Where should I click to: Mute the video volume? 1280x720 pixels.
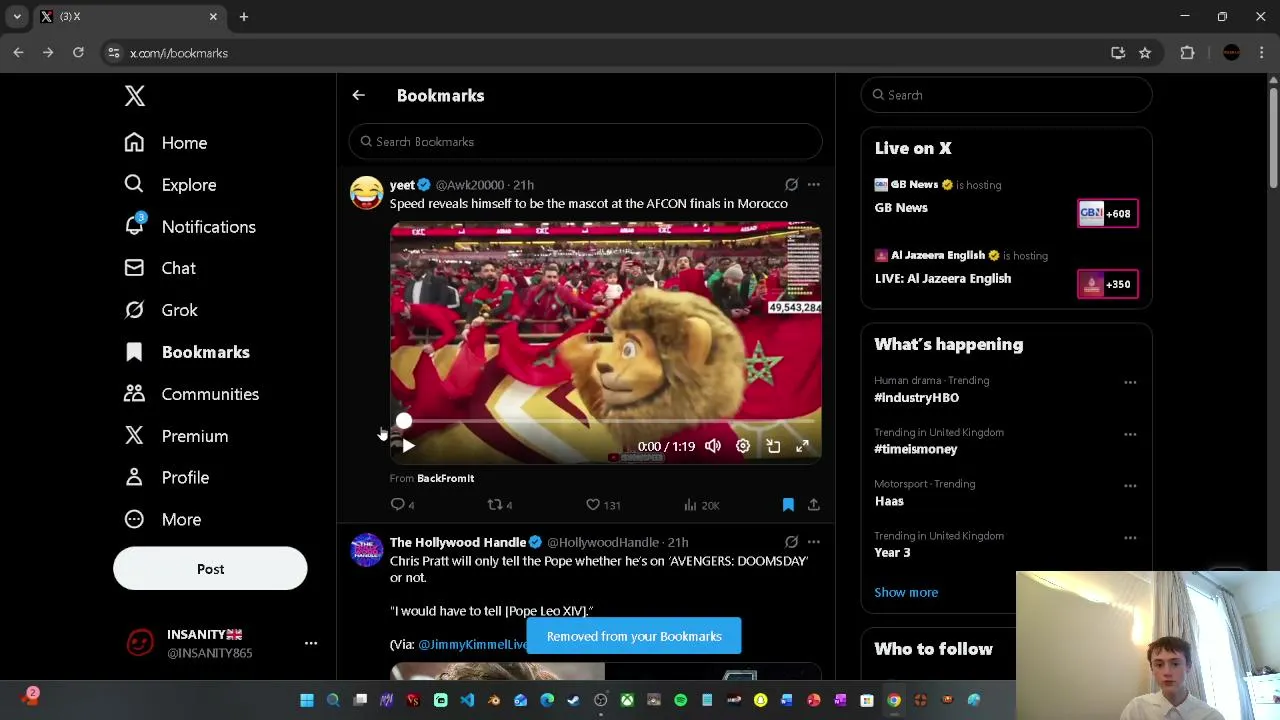coord(713,446)
